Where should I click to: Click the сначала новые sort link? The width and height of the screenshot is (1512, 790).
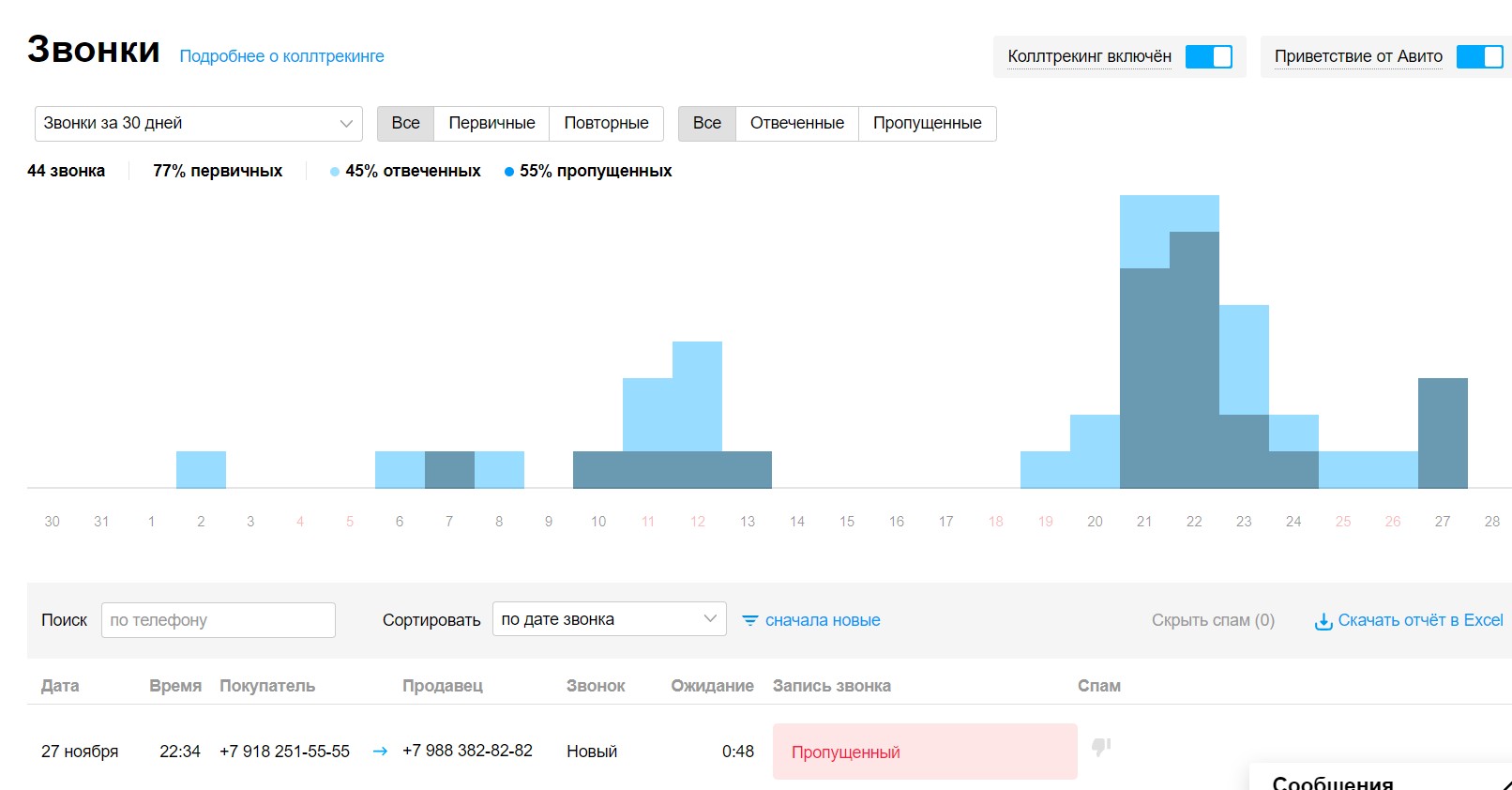pyautogui.click(x=822, y=620)
